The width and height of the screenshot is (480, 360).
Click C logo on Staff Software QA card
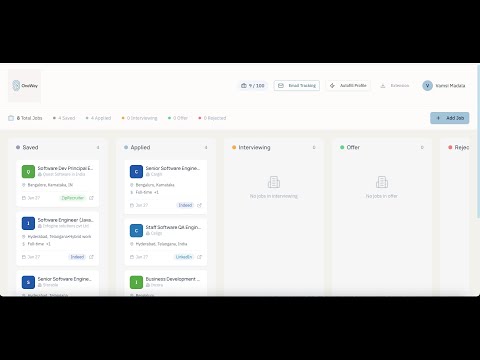click(136, 231)
